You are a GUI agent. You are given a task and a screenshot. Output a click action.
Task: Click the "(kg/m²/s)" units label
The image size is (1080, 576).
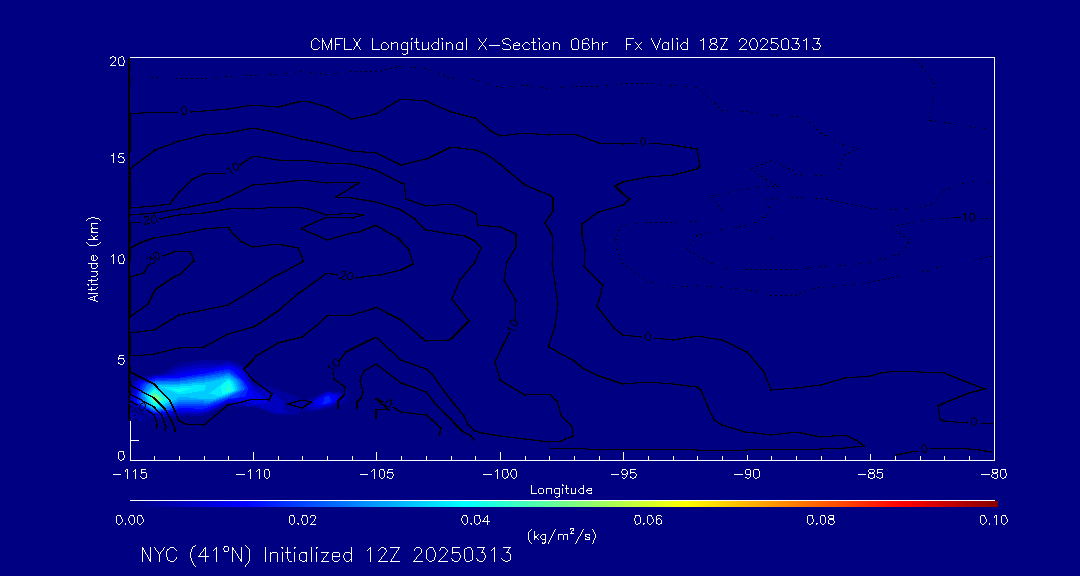click(561, 535)
